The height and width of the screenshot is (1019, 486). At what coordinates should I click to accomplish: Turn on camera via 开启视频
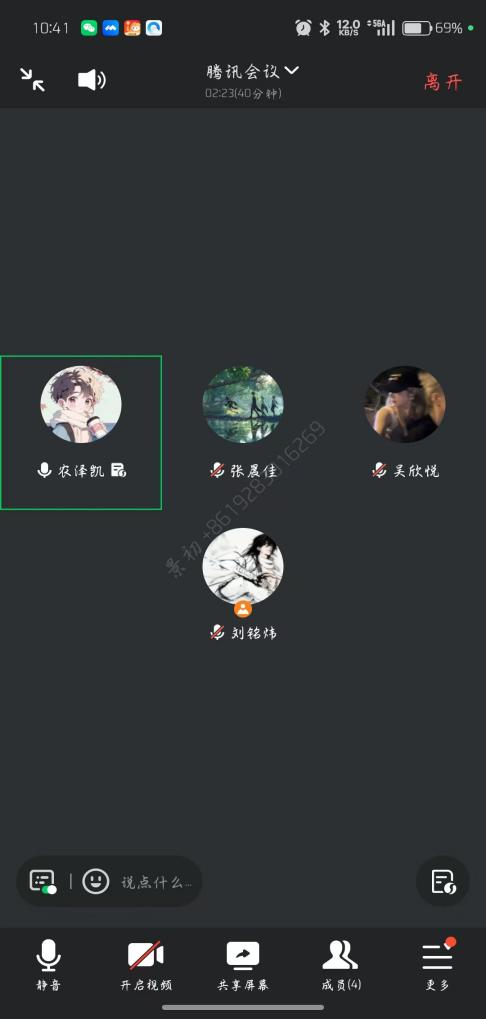pyautogui.click(x=146, y=966)
